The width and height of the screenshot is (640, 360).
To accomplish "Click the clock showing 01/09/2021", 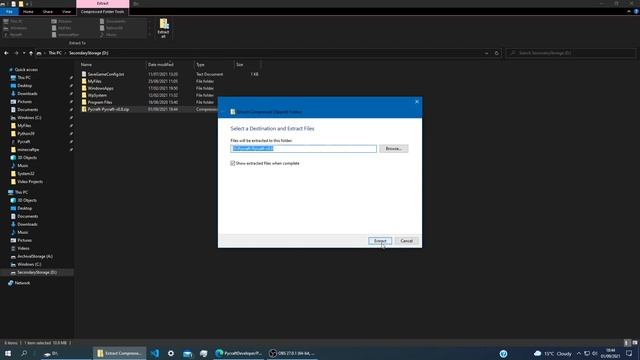I will (610, 353).
